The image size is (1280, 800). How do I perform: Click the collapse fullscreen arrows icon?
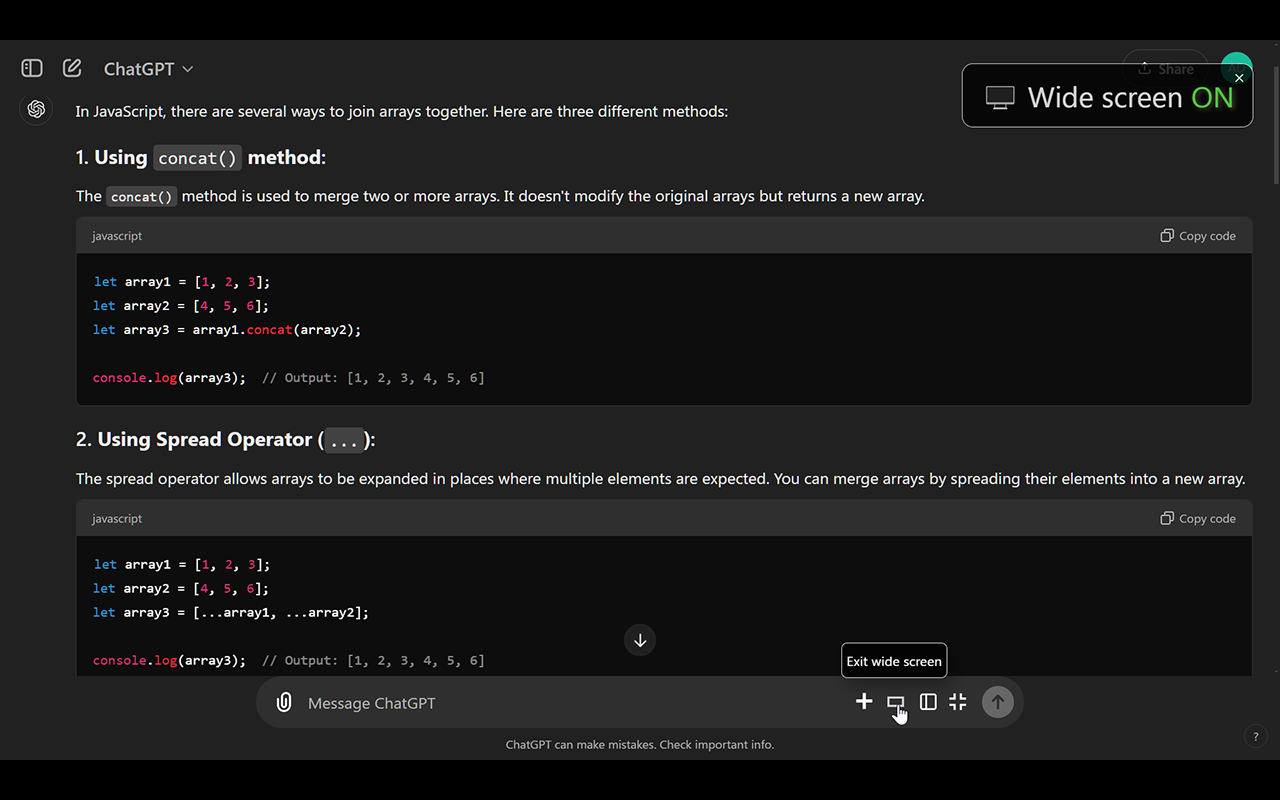pos(958,702)
